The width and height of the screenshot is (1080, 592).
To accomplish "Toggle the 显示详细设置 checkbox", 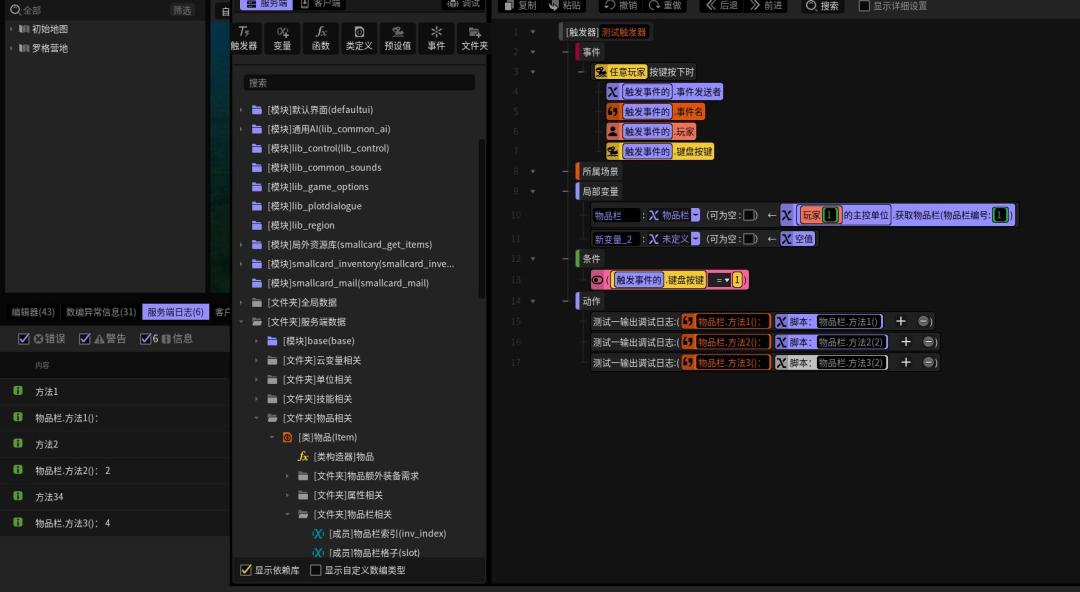I will 864,6.
